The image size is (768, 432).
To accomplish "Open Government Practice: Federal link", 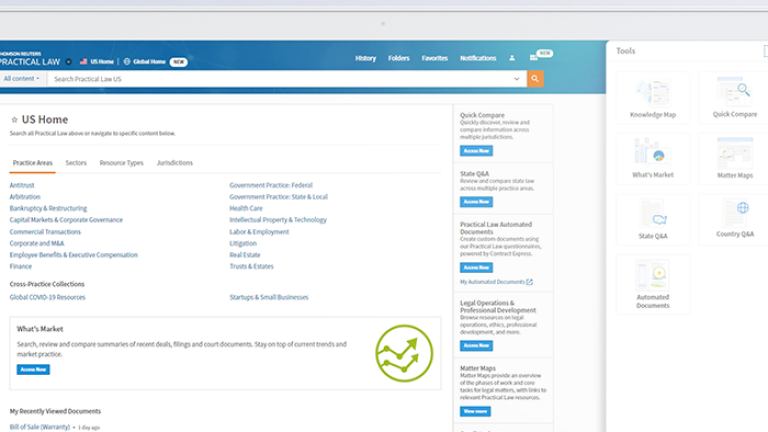I will (271, 185).
